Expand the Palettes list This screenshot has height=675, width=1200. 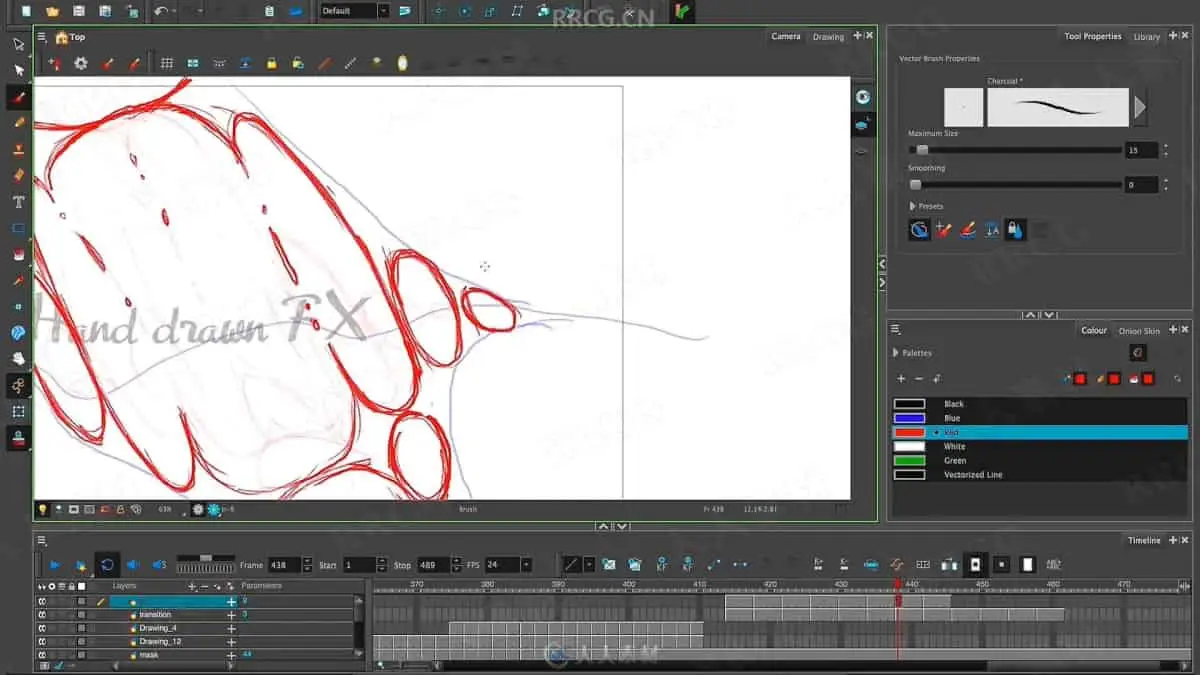pyautogui.click(x=895, y=353)
